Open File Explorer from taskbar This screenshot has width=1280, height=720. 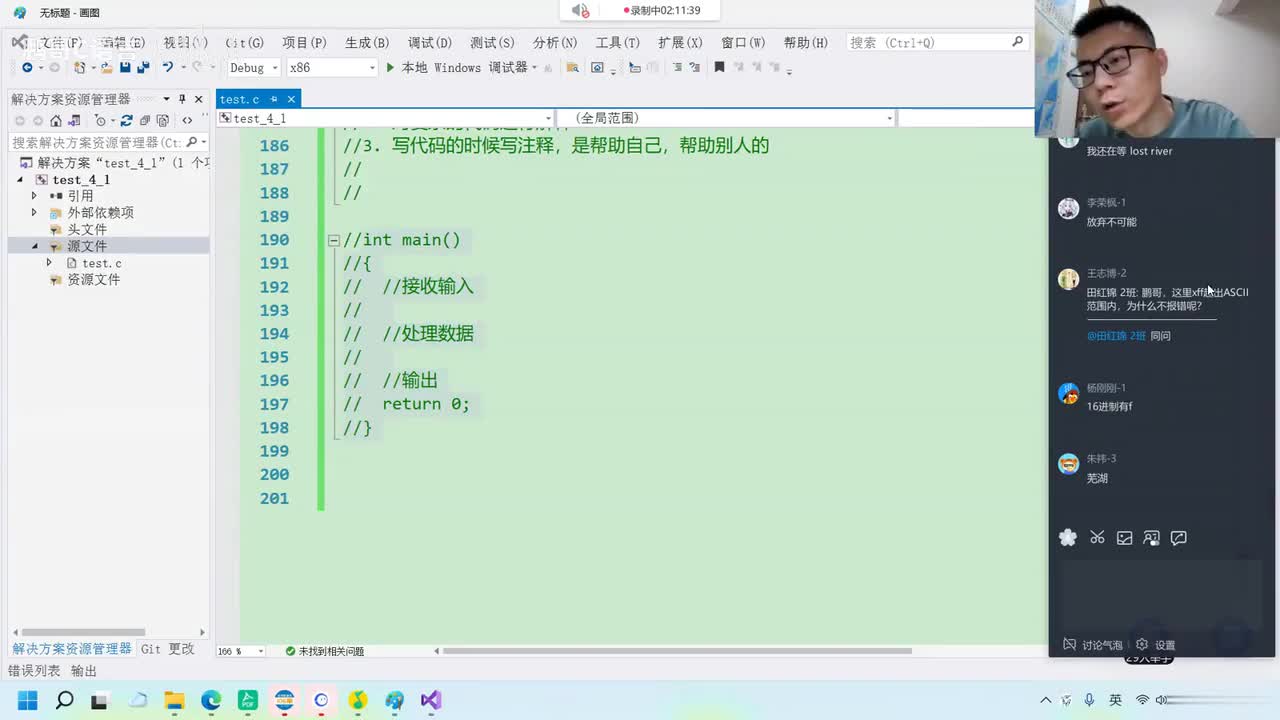click(174, 700)
